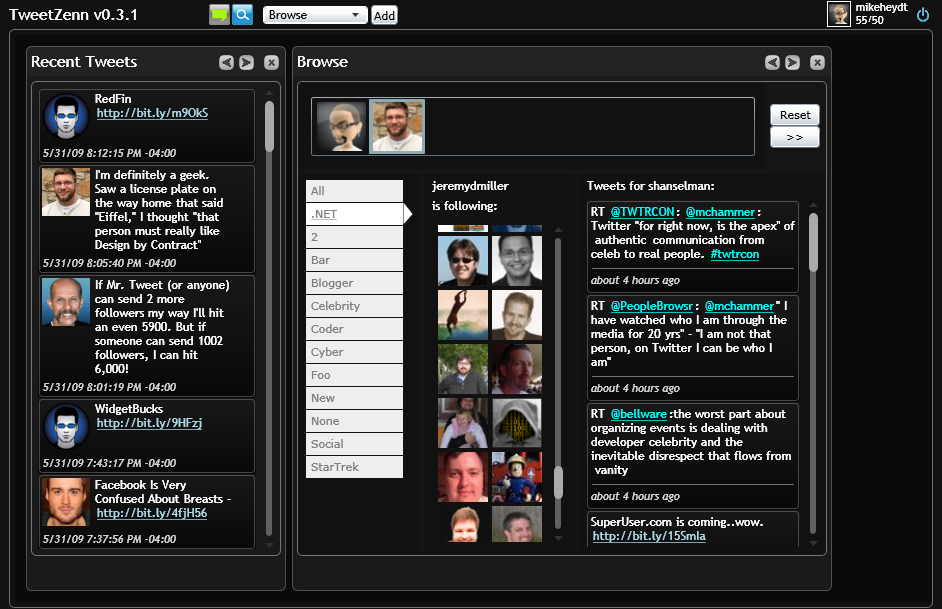Click the timestamp 5/31/09 8:01:19 PM -04:00
942x609 pixels.
point(109,387)
